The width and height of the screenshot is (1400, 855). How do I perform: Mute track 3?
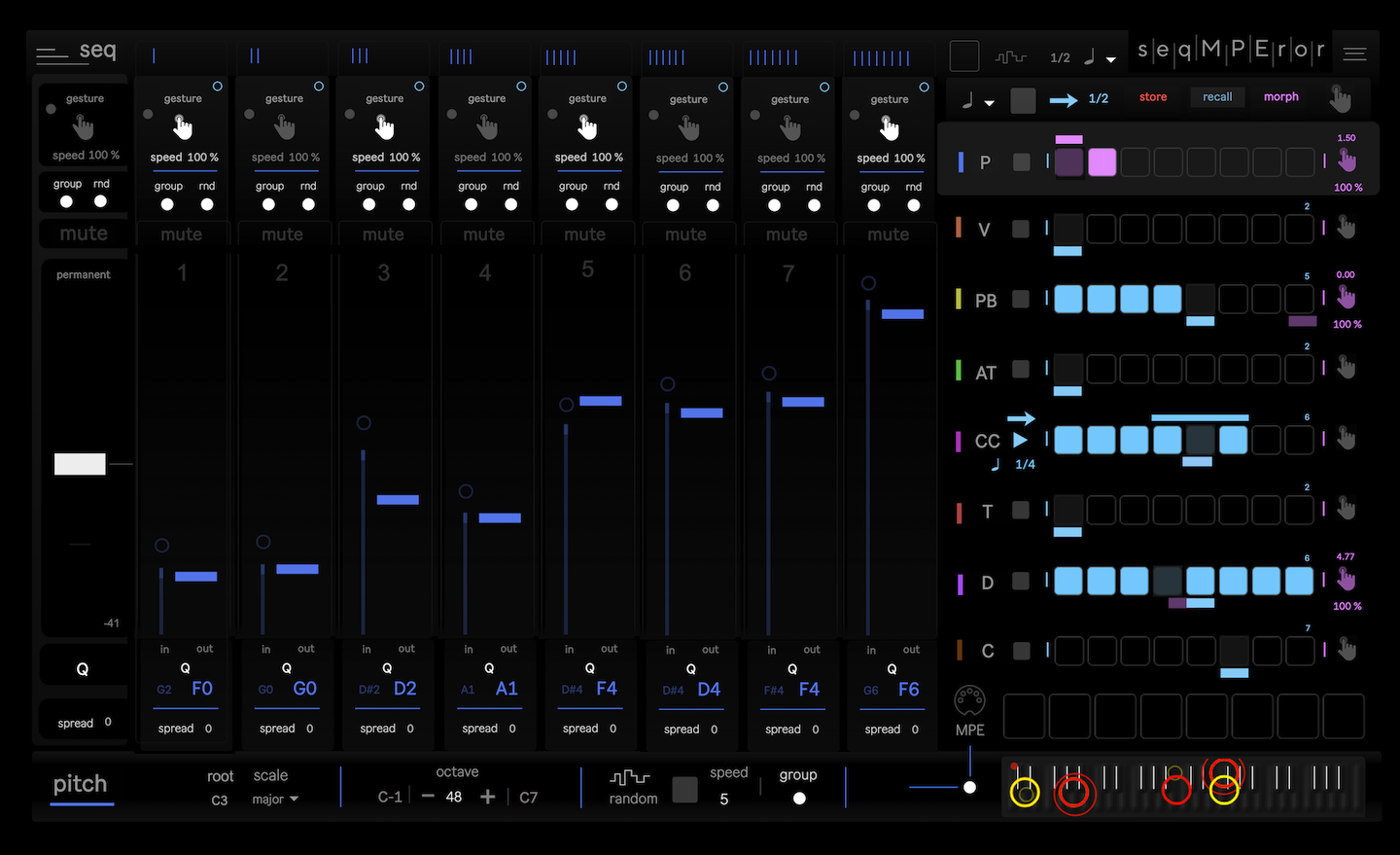(384, 233)
